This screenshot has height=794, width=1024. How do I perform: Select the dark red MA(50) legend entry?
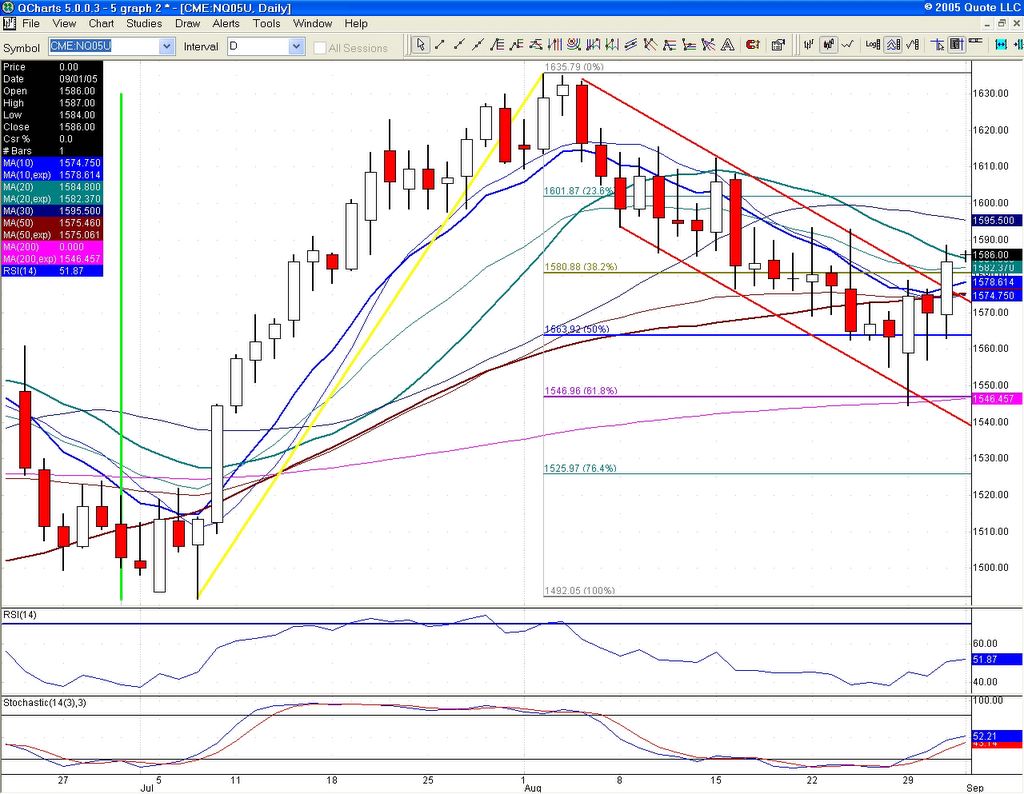click(x=52, y=223)
